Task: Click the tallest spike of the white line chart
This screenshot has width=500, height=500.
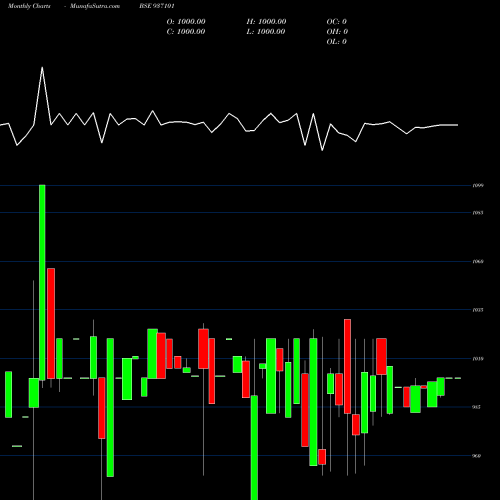Action: click(42, 68)
